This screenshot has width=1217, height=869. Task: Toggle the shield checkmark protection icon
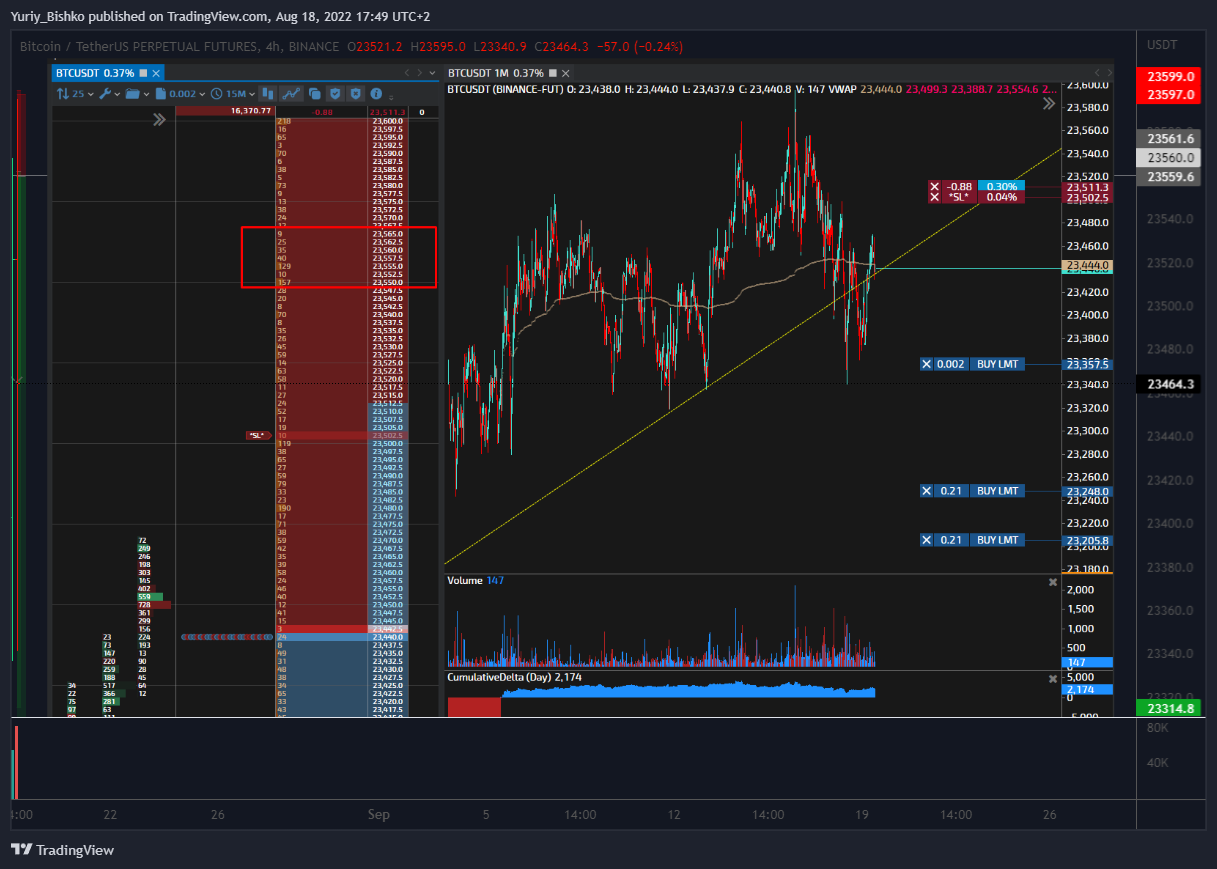(335, 94)
